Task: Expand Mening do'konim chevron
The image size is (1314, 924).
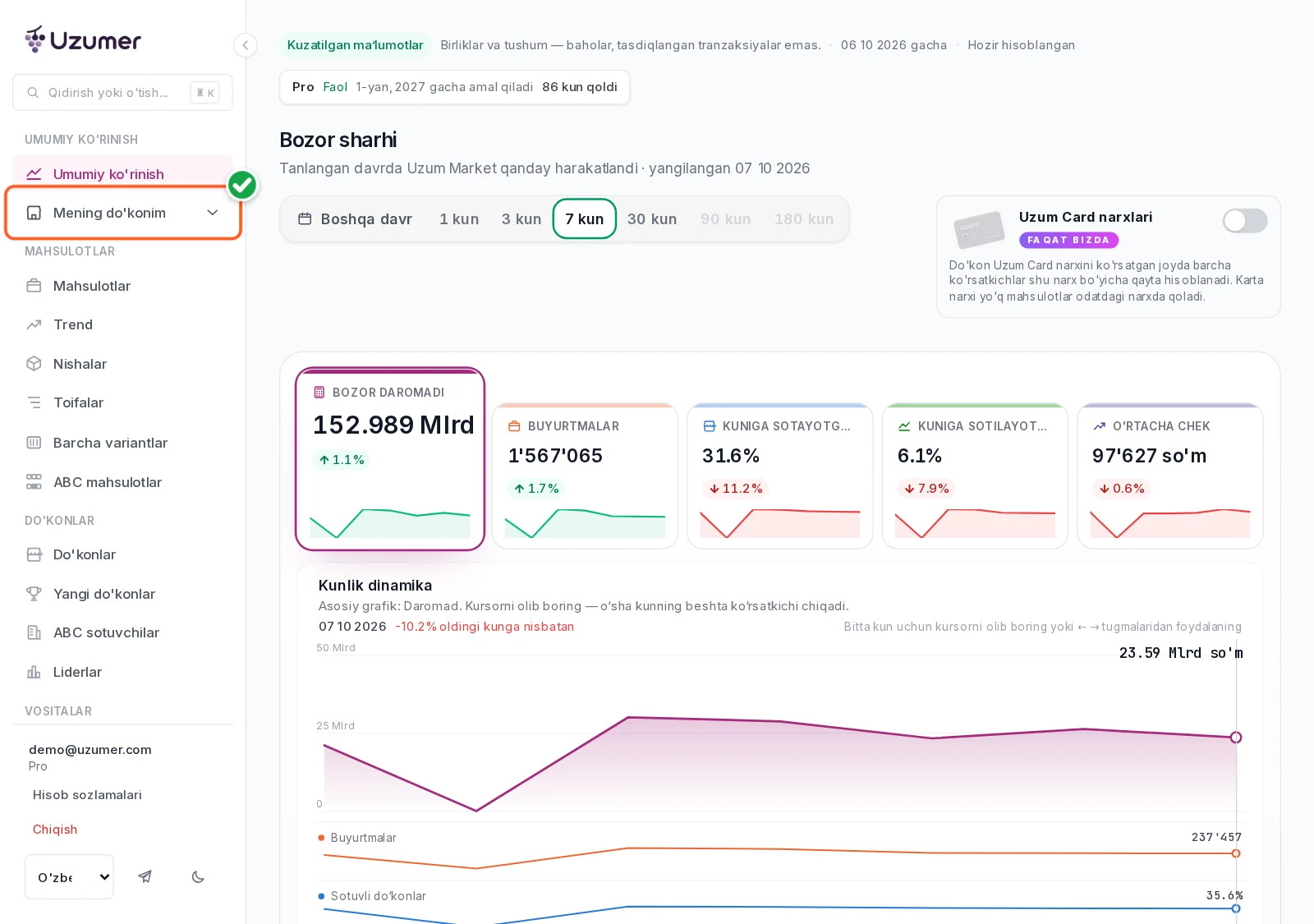Action: tap(213, 213)
